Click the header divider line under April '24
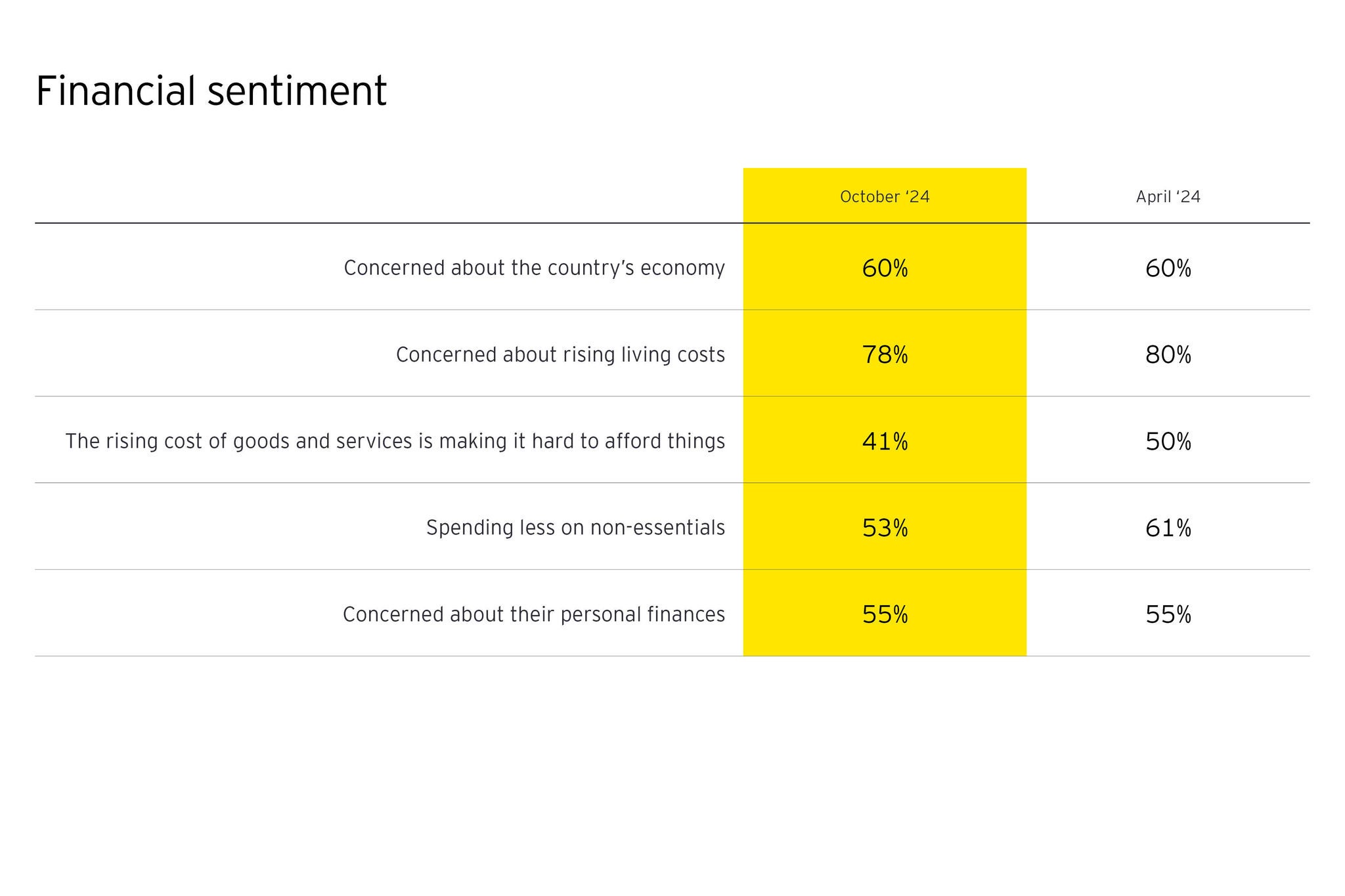Screen dimensions: 1345x896 (x=1168, y=223)
